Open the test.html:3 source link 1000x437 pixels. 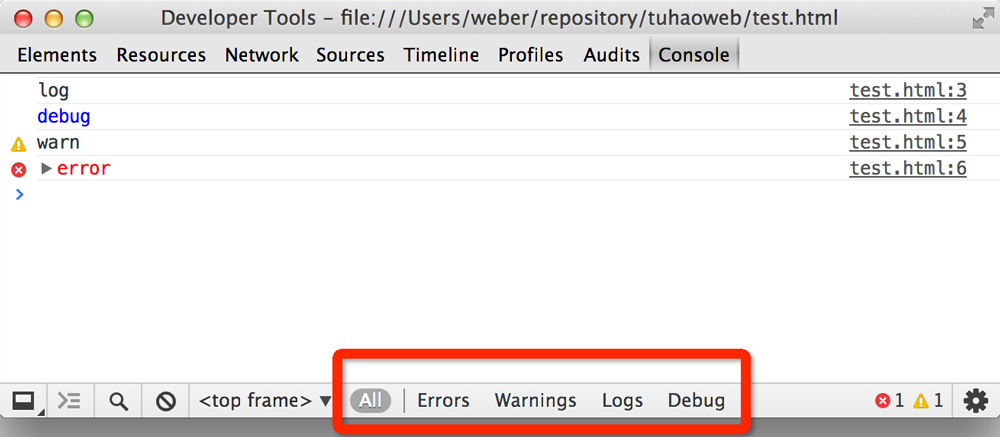[x=908, y=91]
